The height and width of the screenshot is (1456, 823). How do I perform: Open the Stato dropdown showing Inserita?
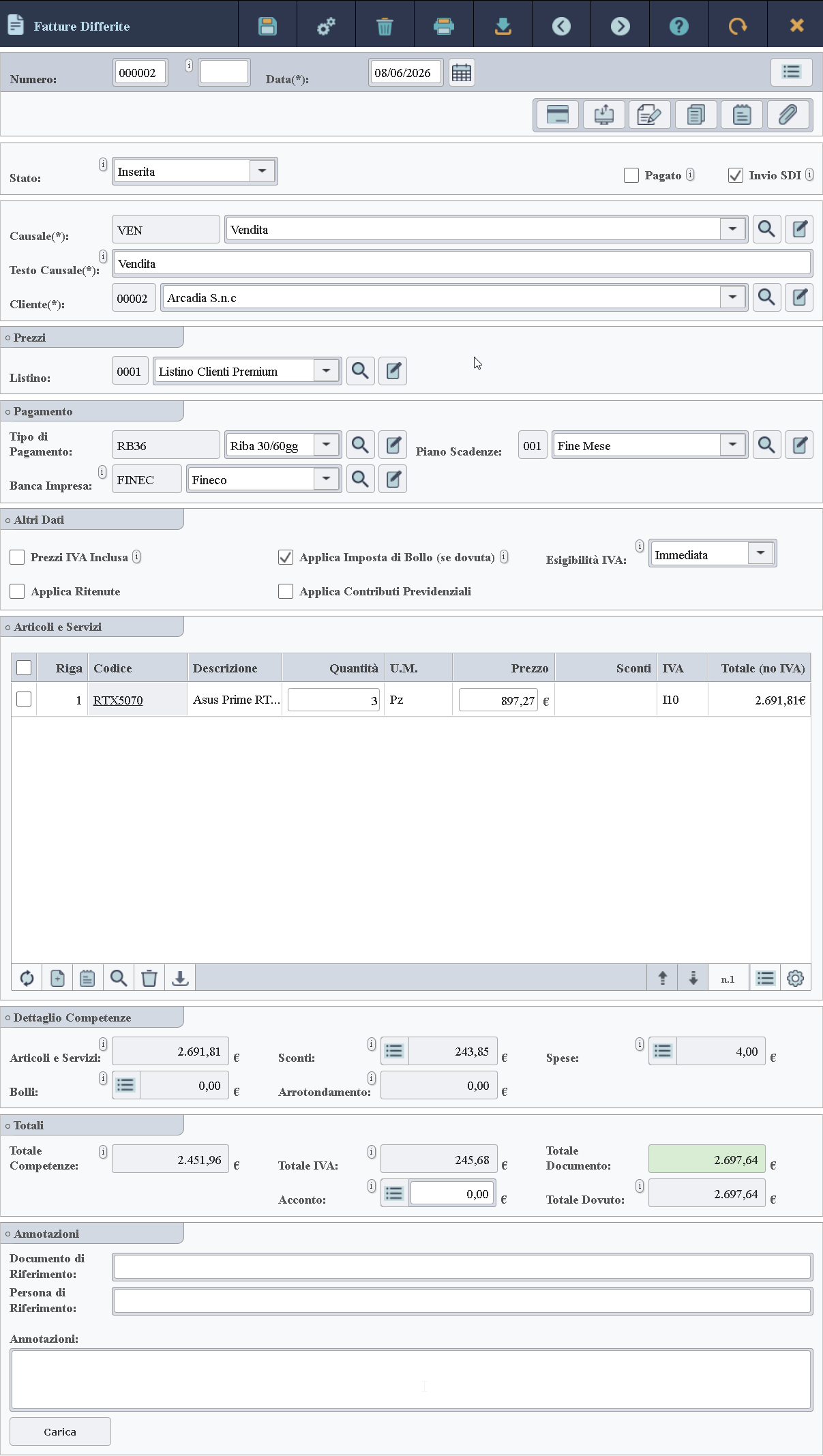click(x=262, y=171)
